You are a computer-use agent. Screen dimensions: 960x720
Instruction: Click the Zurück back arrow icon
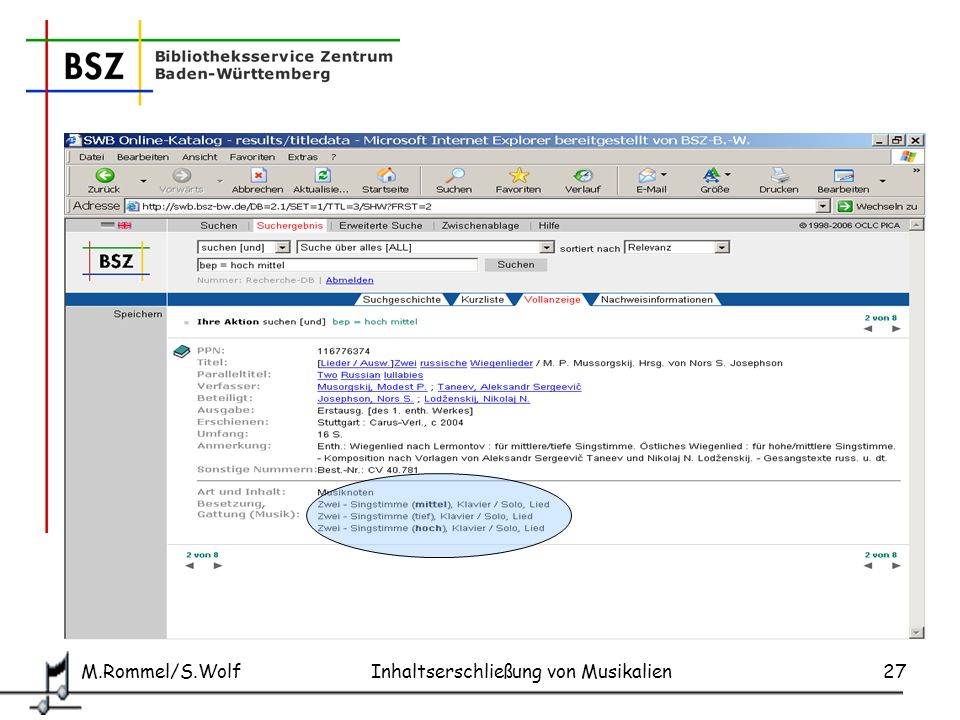coord(105,176)
